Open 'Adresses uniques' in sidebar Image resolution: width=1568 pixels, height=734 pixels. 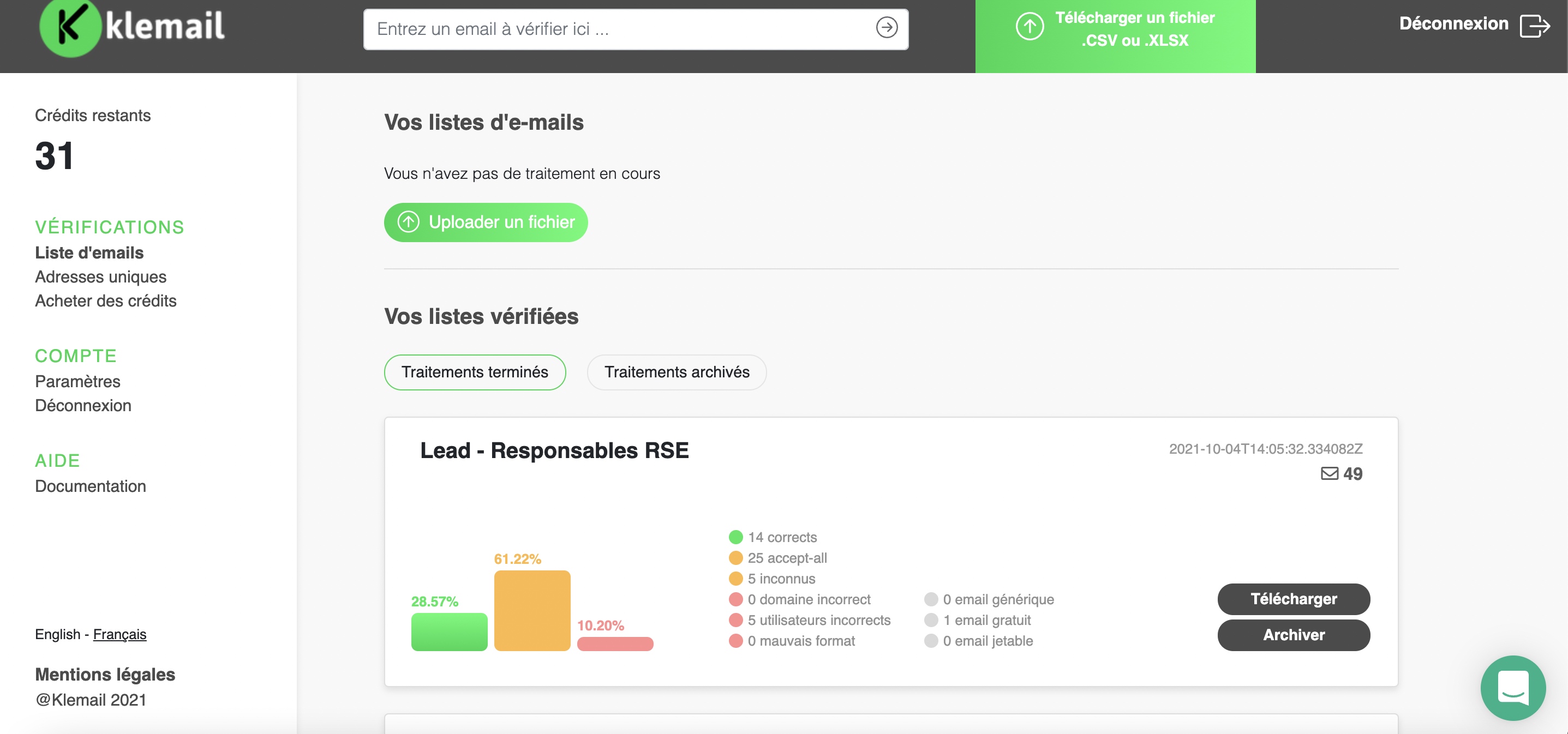100,277
